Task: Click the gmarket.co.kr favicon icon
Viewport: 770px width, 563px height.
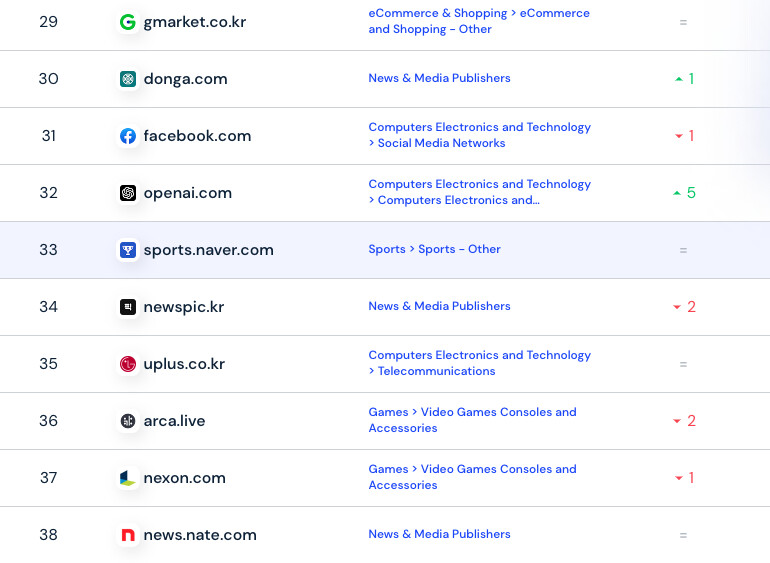Action: (x=128, y=22)
